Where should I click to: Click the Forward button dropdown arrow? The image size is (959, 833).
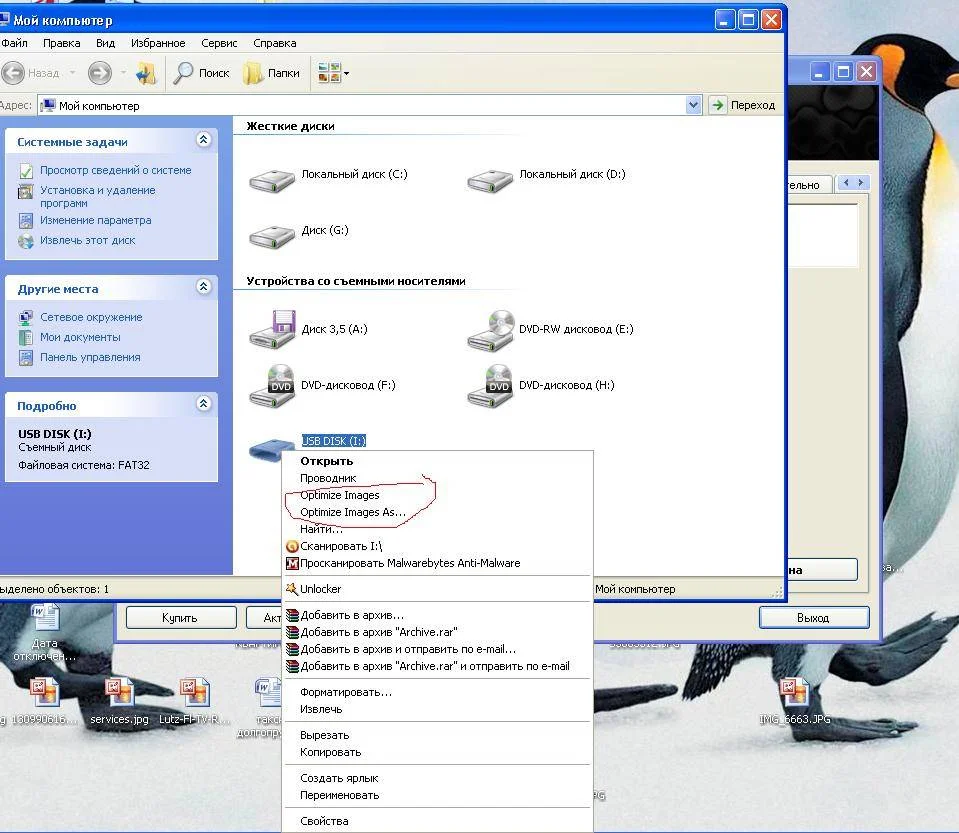point(123,73)
